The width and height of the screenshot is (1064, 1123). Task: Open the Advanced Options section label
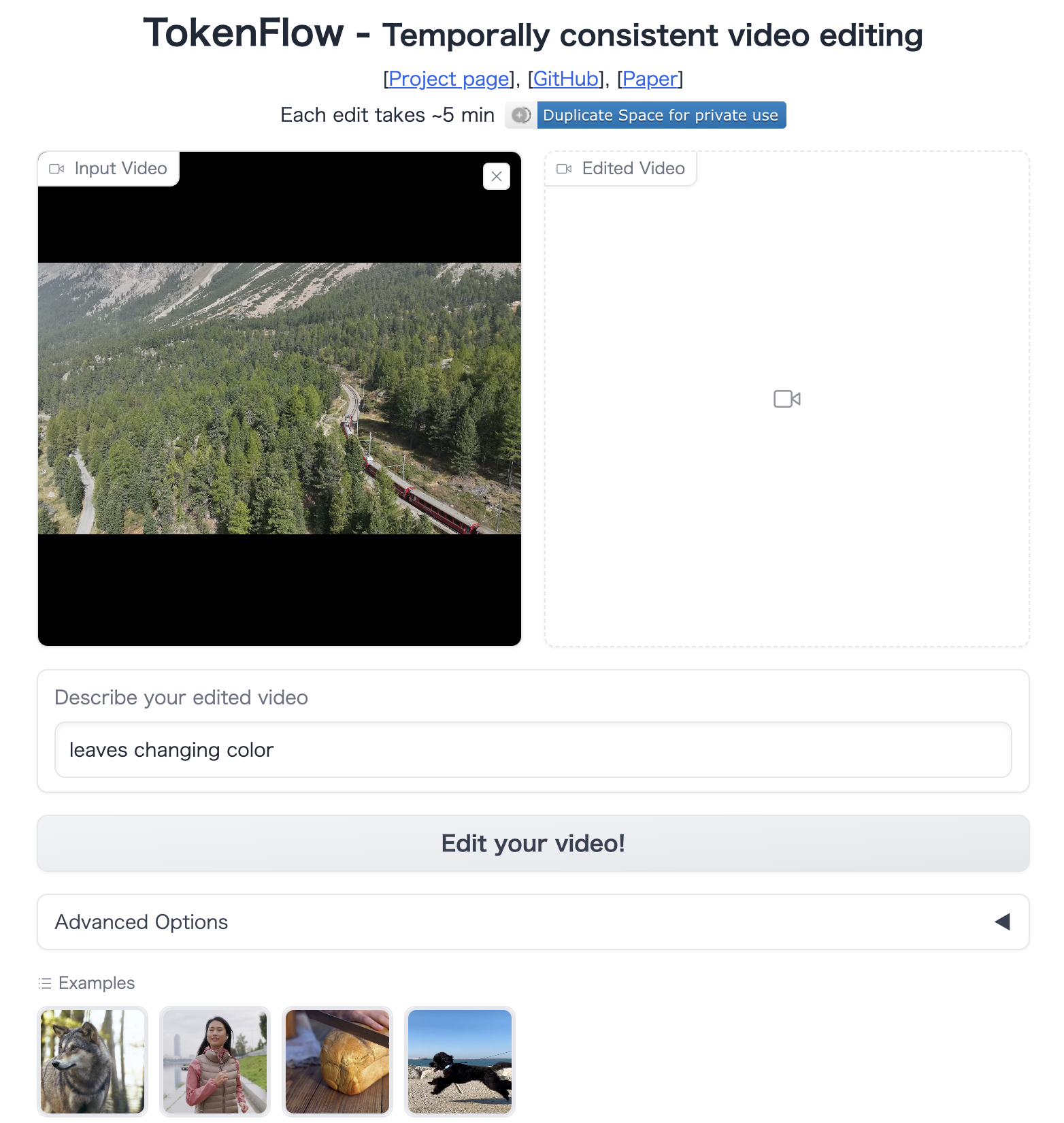coord(142,922)
